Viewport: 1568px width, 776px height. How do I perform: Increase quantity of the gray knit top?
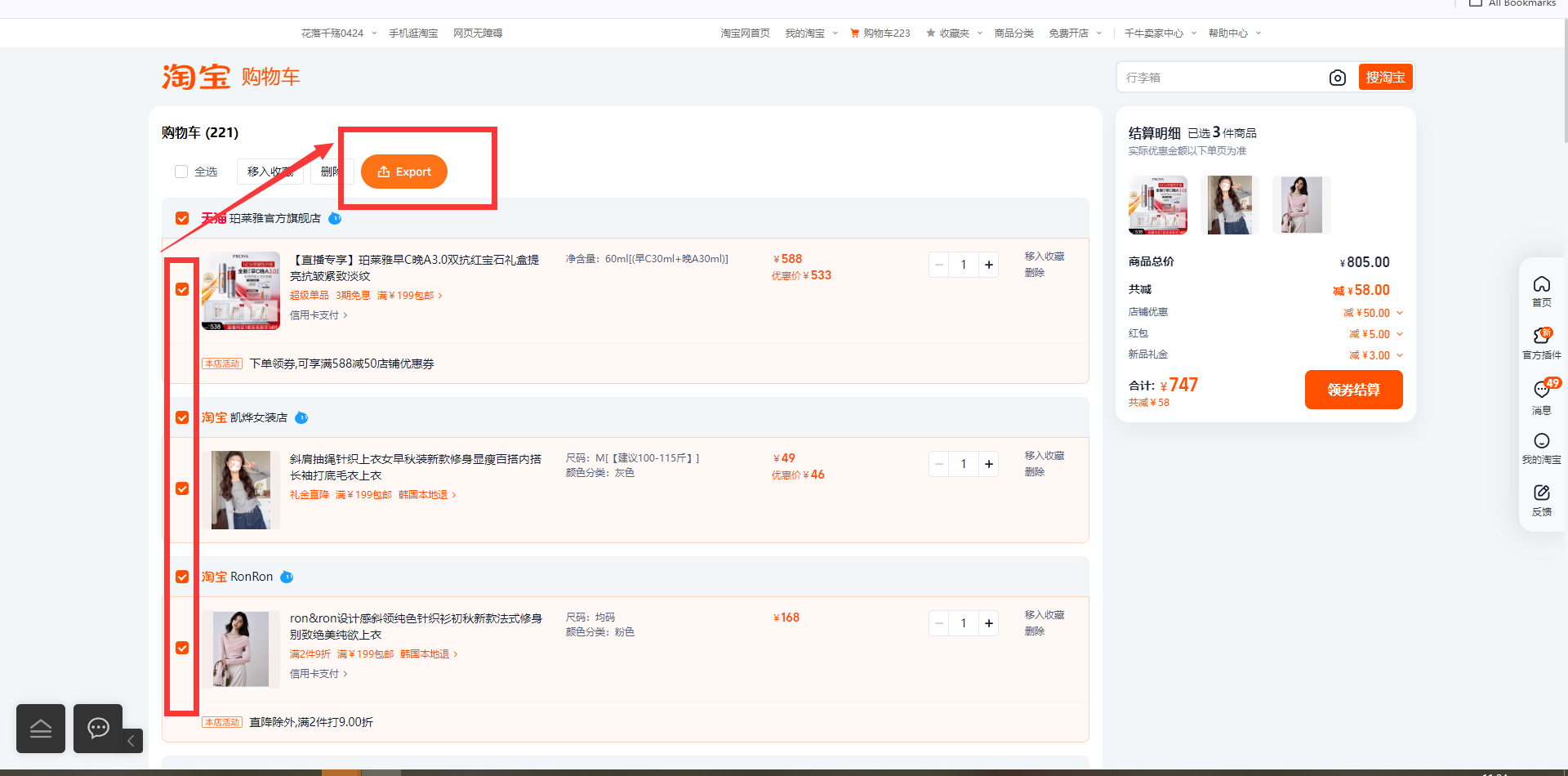point(989,464)
